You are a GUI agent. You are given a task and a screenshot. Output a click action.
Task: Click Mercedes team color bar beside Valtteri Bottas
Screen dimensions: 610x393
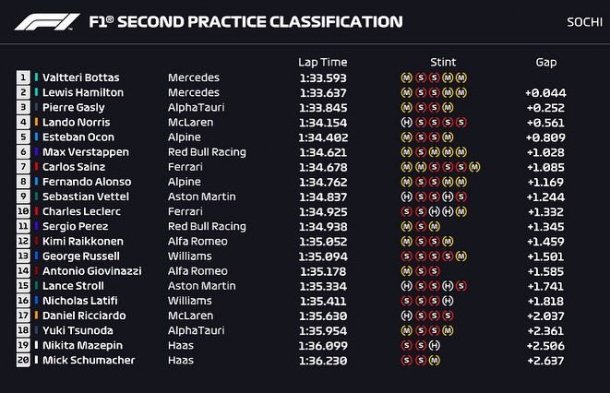[x=36, y=77]
